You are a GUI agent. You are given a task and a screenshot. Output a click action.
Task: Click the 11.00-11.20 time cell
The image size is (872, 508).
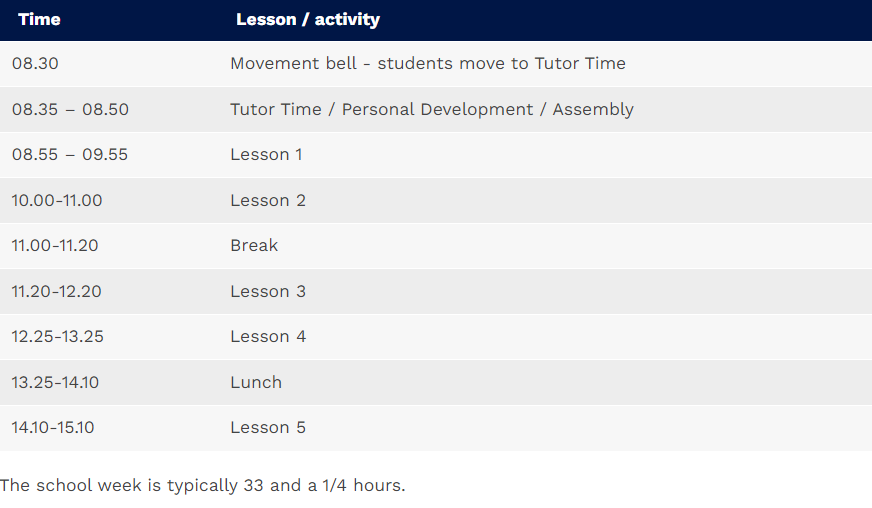click(x=54, y=245)
